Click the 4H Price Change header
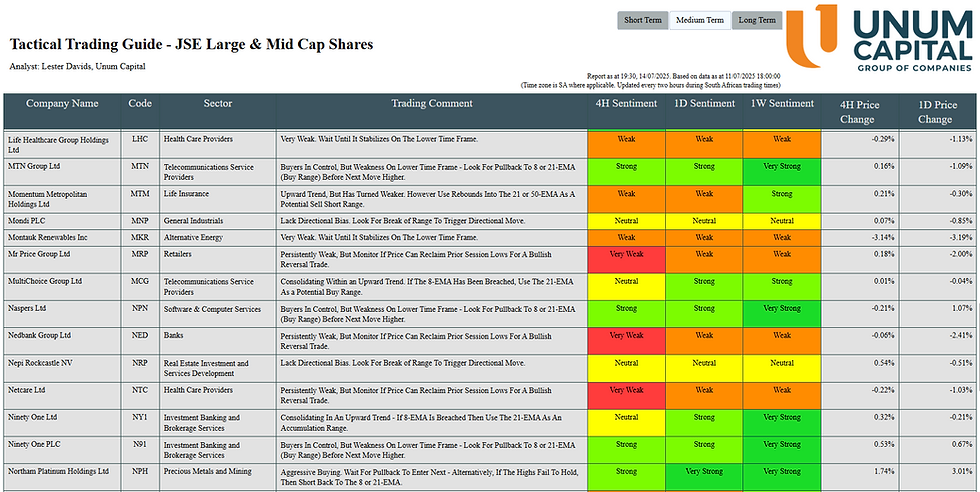Image resolution: width=980 pixels, height=492 pixels. [861, 112]
